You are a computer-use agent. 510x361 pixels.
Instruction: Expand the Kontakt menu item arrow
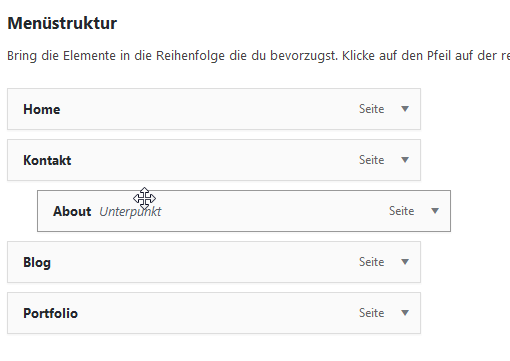[x=405, y=160]
